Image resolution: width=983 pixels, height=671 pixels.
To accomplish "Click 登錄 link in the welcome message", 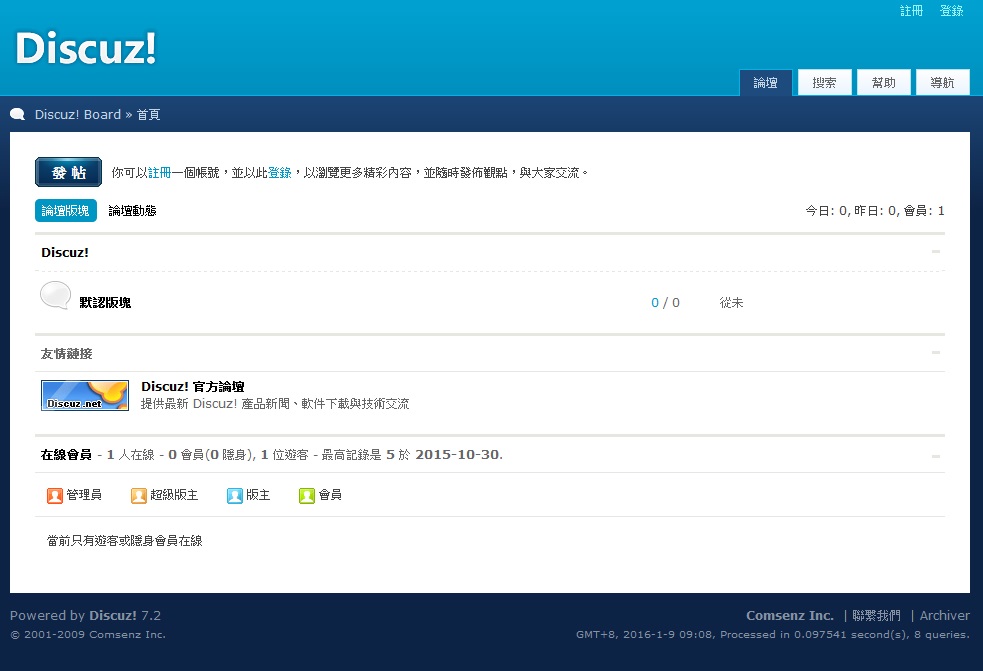I will tap(280, 172).
